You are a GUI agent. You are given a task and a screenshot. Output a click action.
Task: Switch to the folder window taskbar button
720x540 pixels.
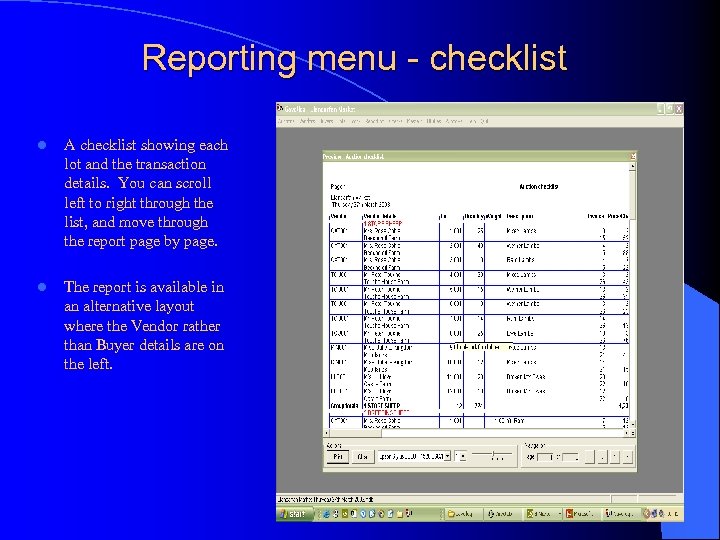coord(464,514)
